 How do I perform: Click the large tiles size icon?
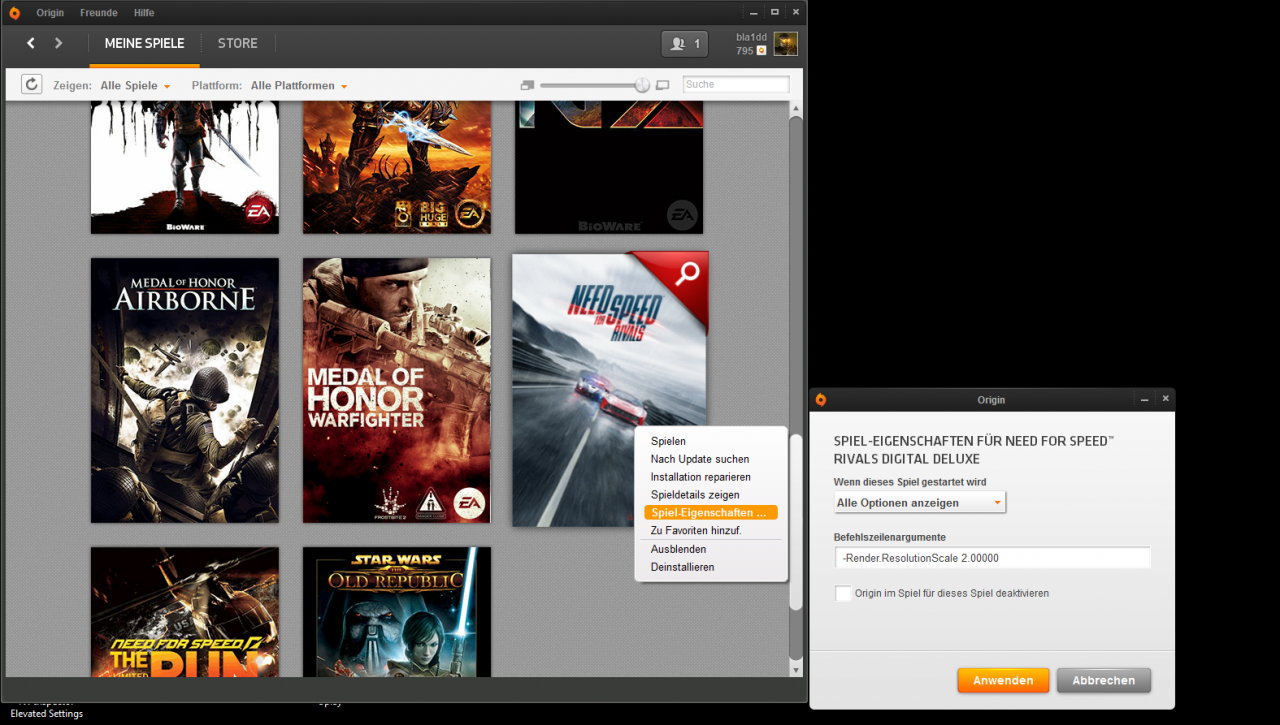(662, 85)
